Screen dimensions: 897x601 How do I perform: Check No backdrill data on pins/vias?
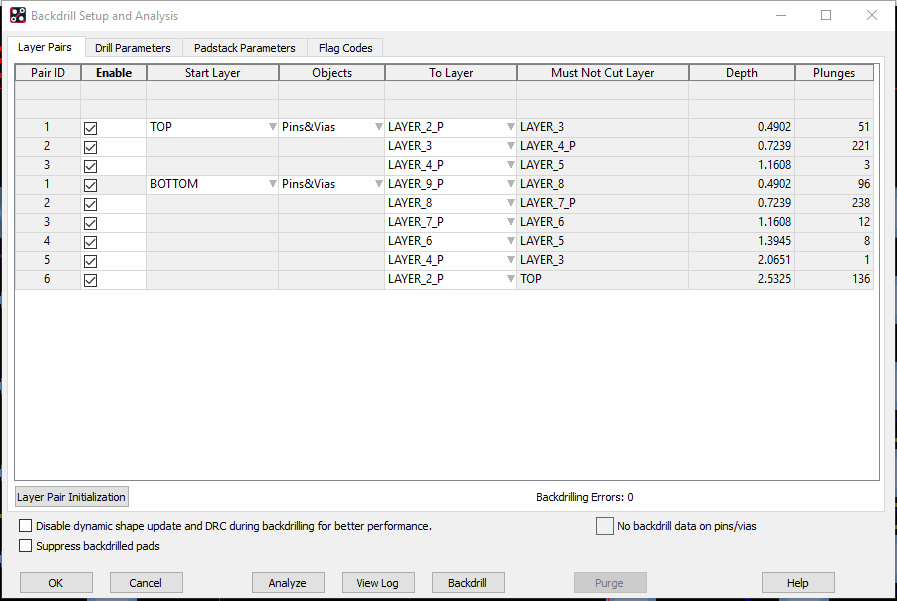point(605,526)
